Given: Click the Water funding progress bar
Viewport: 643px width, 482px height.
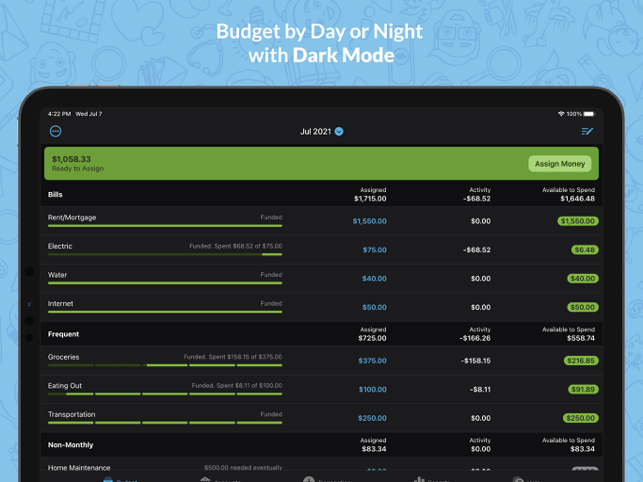Looking at the screenshot, I should [x=165, y=283].
